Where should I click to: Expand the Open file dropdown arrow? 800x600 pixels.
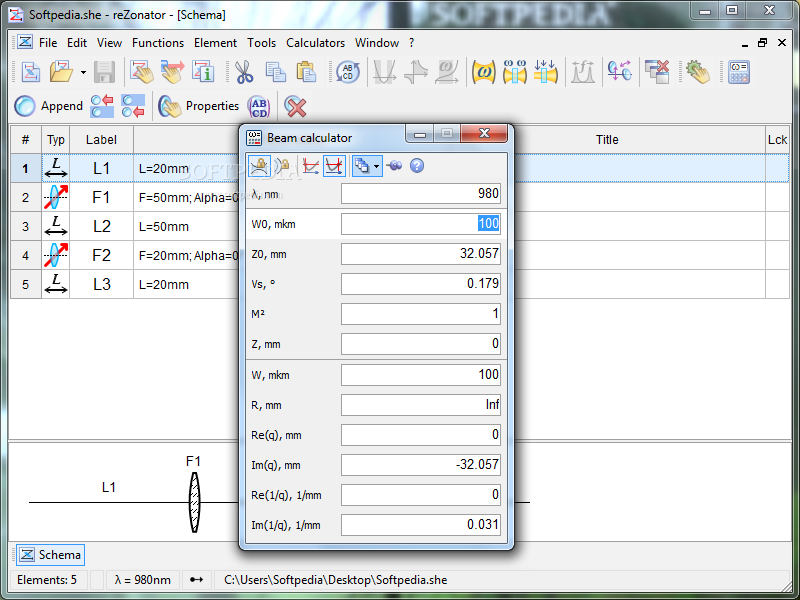[x=83, y=72]
